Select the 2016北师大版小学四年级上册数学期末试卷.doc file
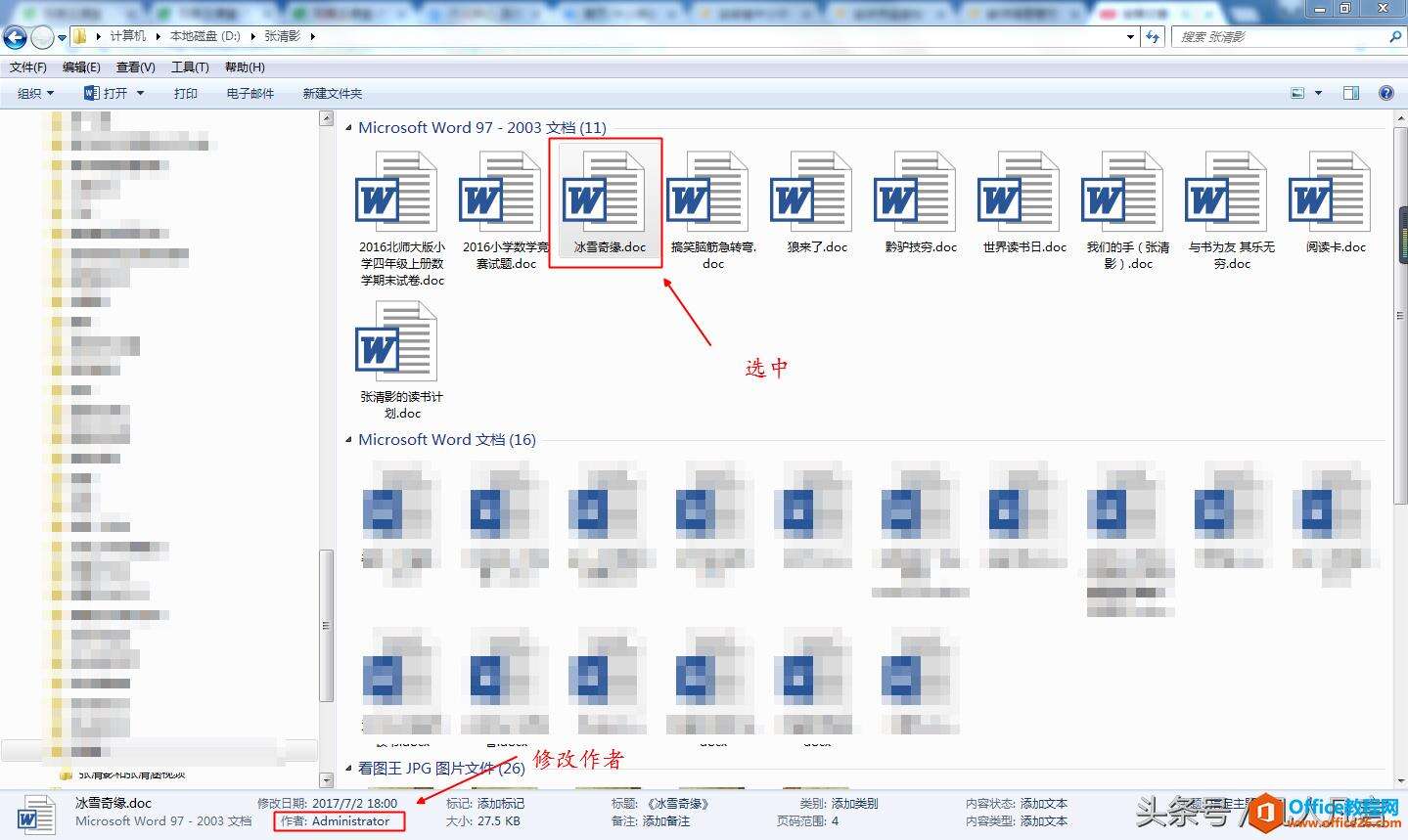1408x840 pixels. (401, 219)
